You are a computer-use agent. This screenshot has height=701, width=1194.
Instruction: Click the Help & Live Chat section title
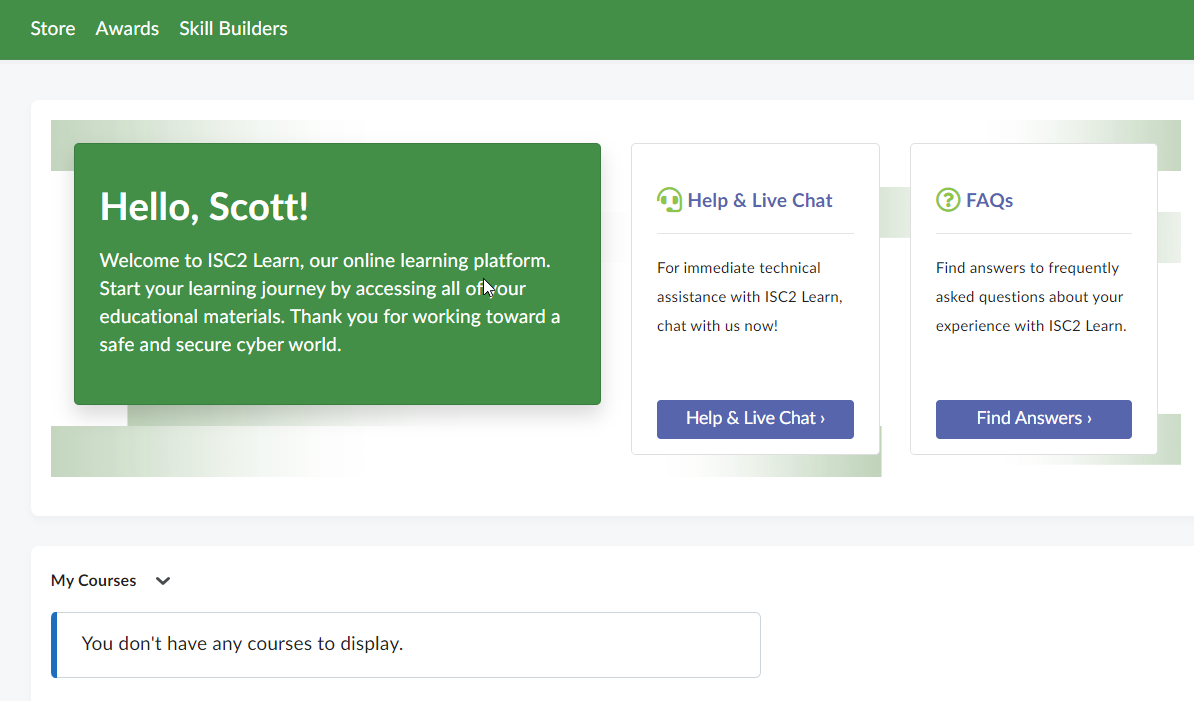760,199
